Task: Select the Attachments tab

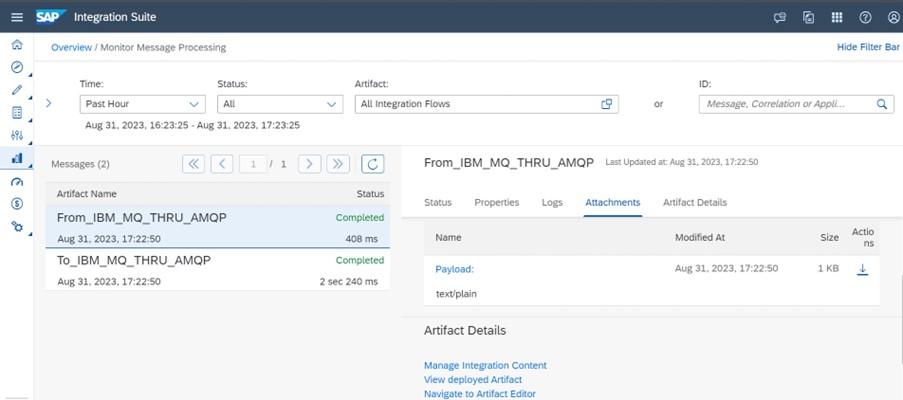Action: pyautogui.click(x=613, y=203)
